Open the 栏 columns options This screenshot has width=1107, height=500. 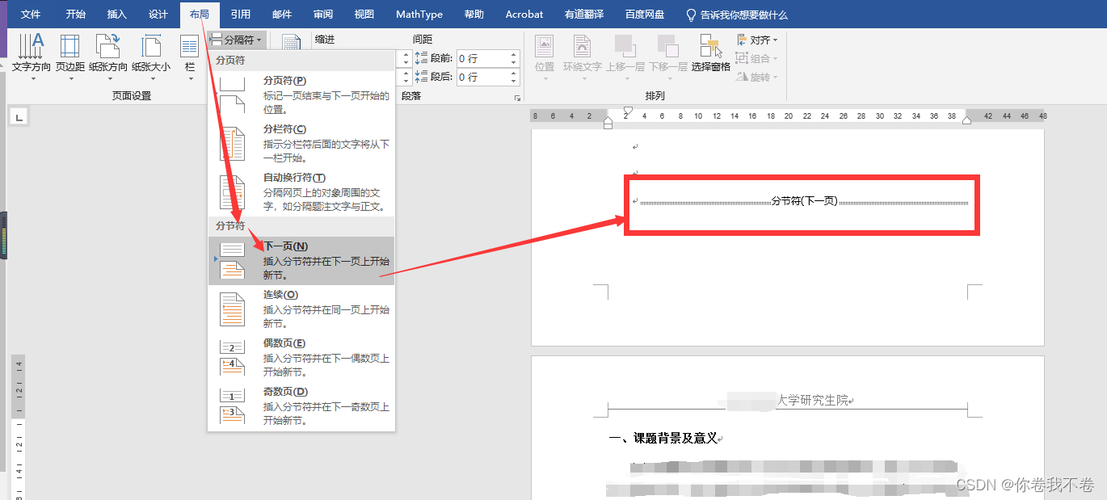[x=189, y=55]
